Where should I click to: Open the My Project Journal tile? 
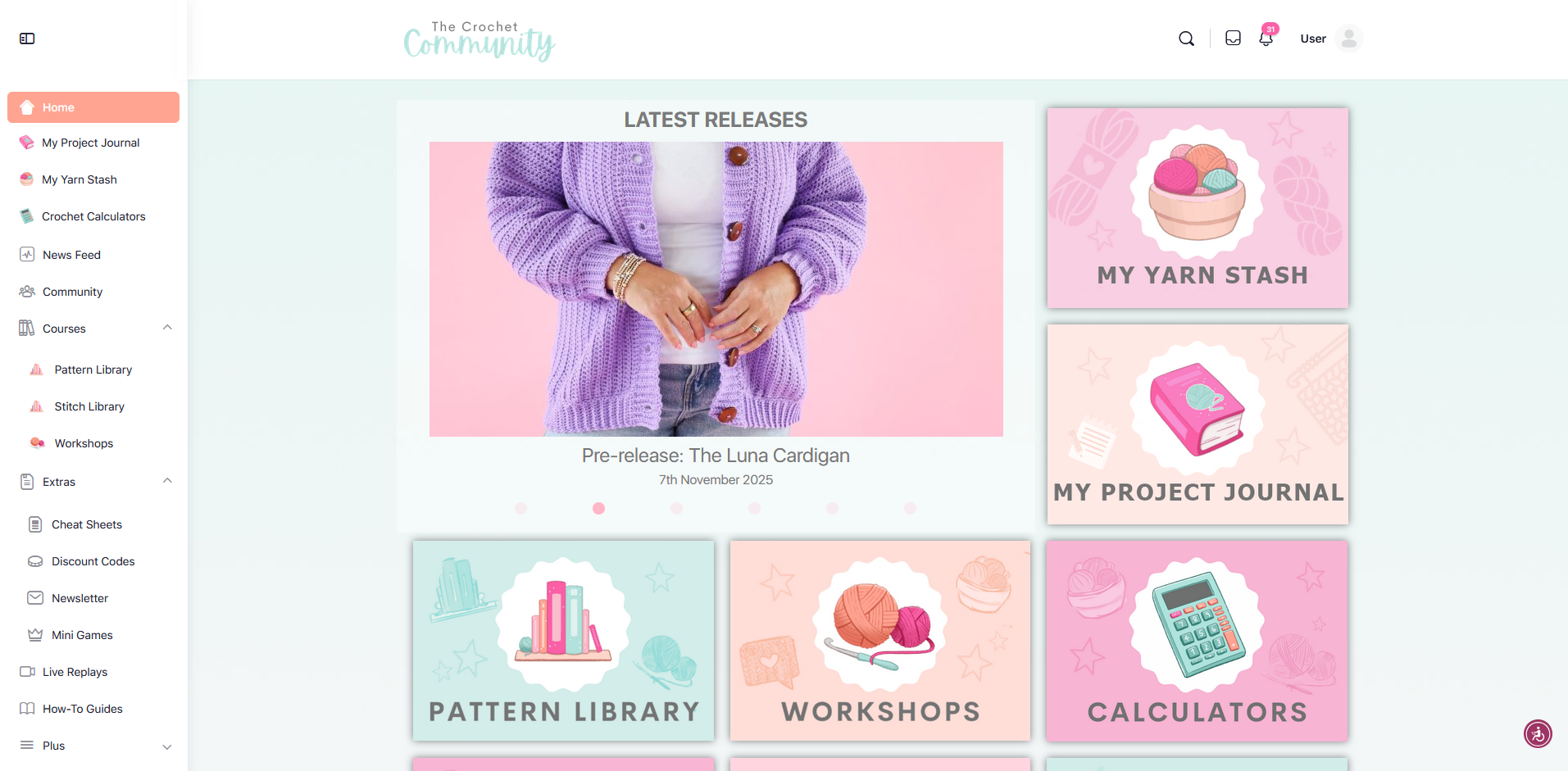(1198, 424)
